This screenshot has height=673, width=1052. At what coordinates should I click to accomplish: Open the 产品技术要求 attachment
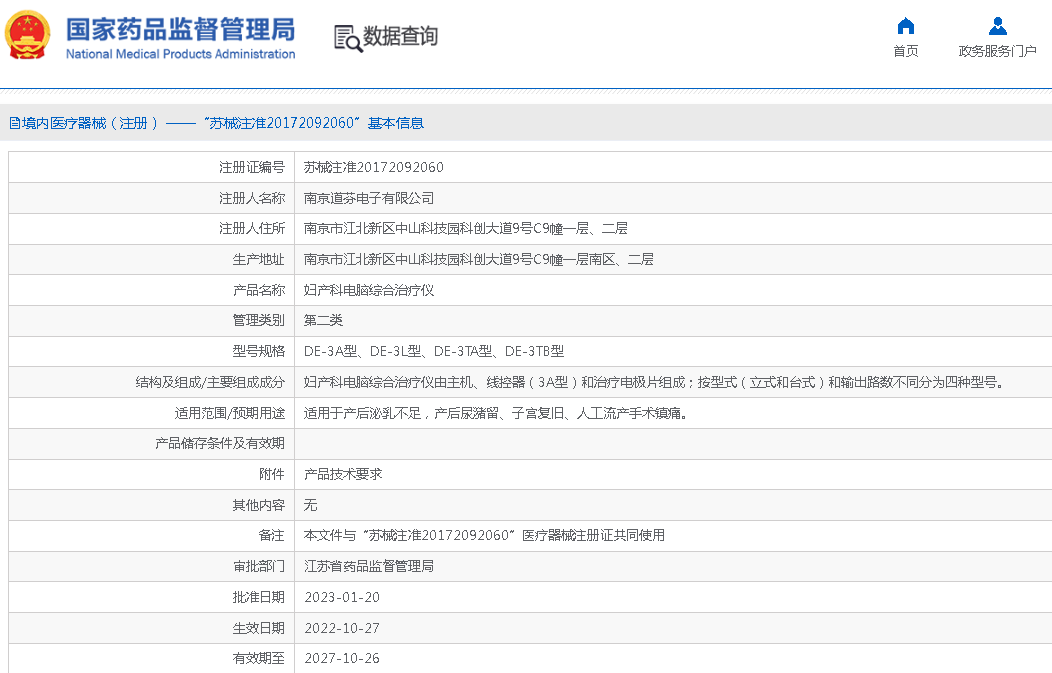(x=343, y=474)
